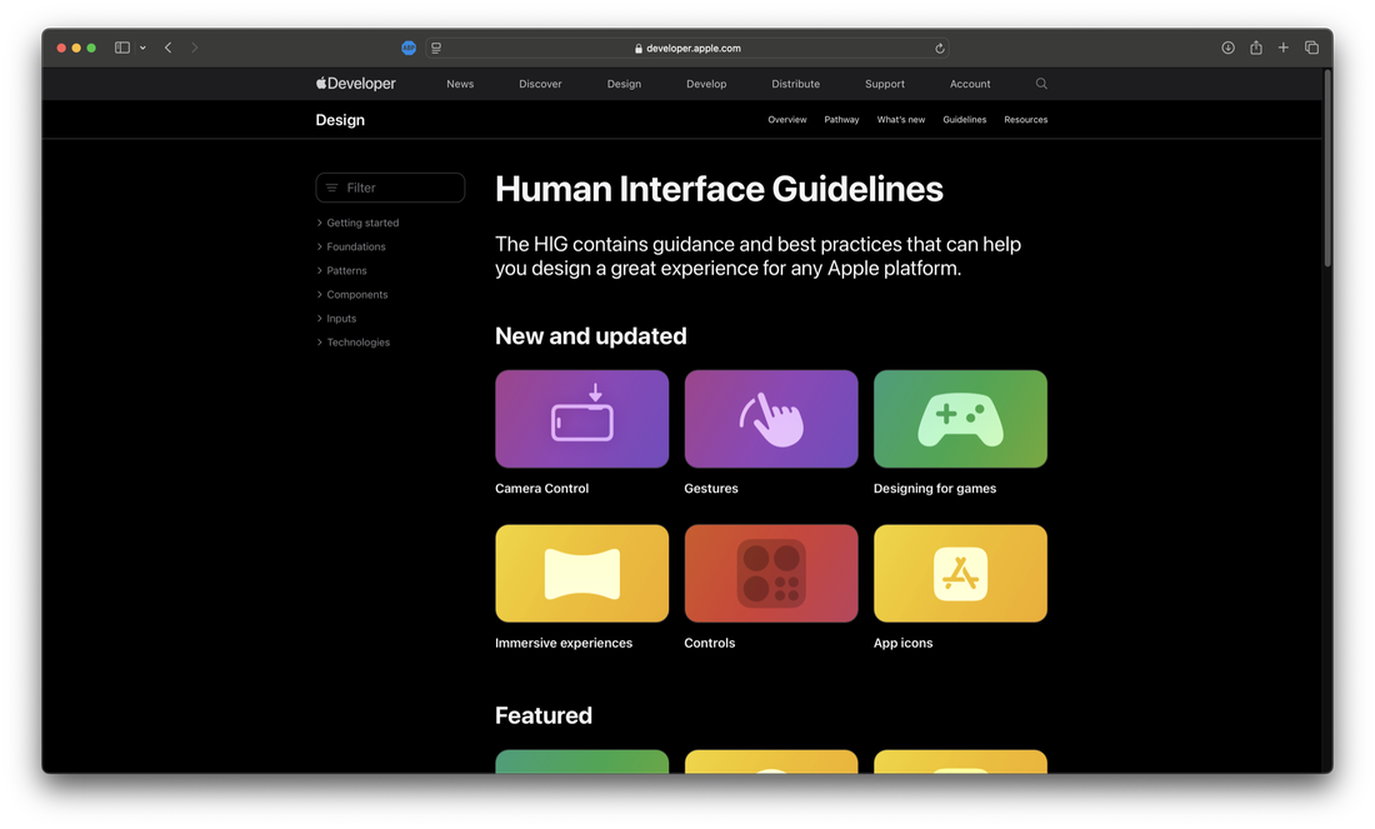
Task: Go back with the back arrow
Action: [168, 48]
